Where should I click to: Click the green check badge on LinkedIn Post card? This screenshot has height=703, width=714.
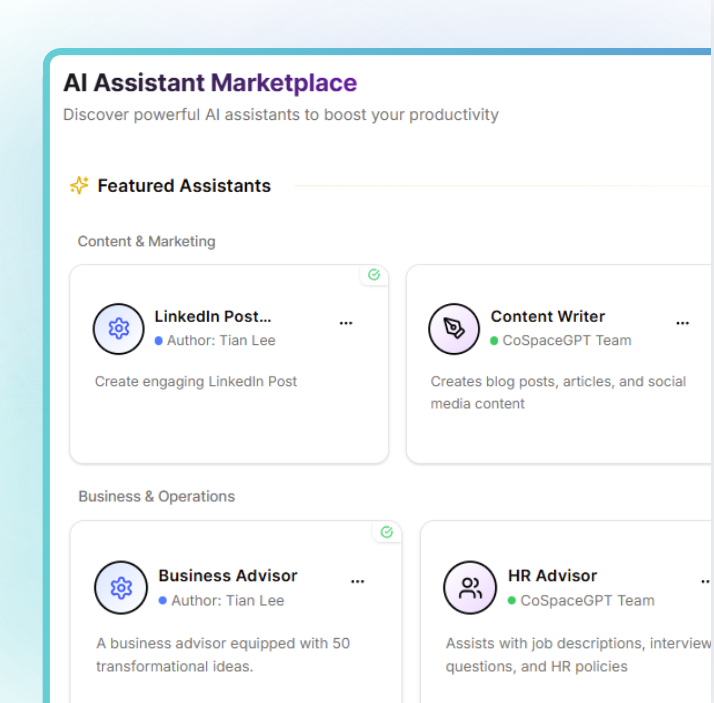[x=374, y=275]
